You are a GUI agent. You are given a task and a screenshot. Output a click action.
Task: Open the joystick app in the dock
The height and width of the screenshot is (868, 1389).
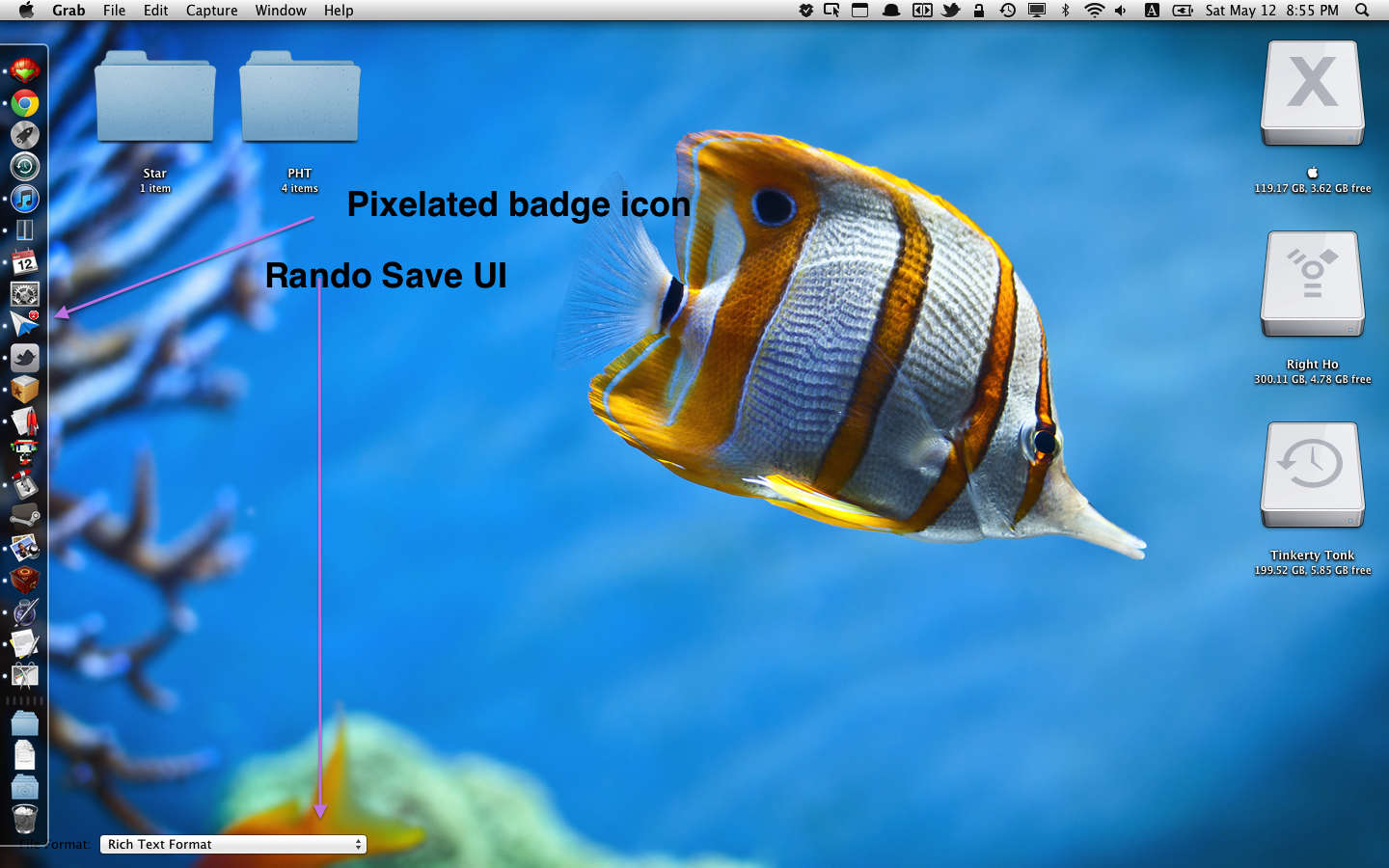click(25, 485)
